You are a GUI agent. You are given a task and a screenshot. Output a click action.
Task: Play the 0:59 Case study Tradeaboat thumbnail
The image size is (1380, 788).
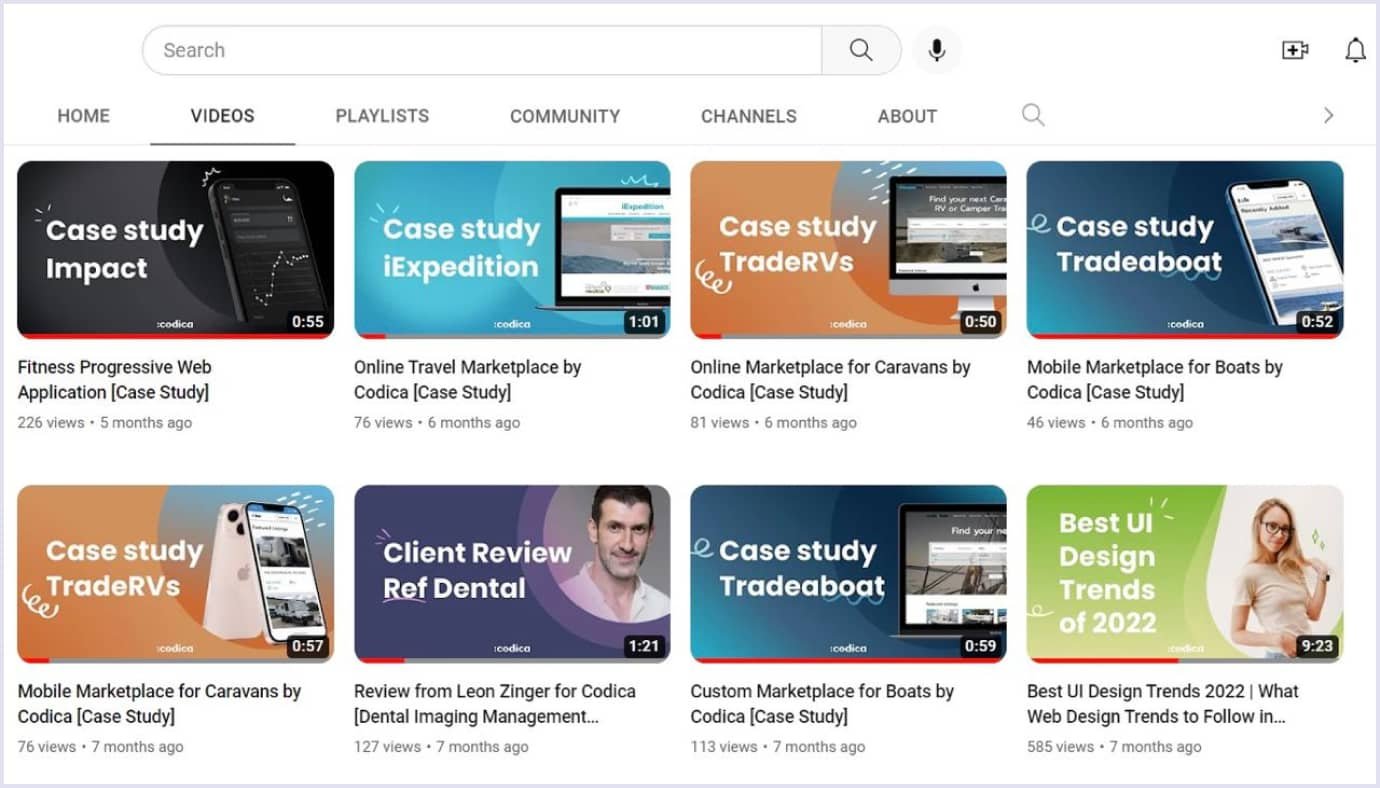849,574
